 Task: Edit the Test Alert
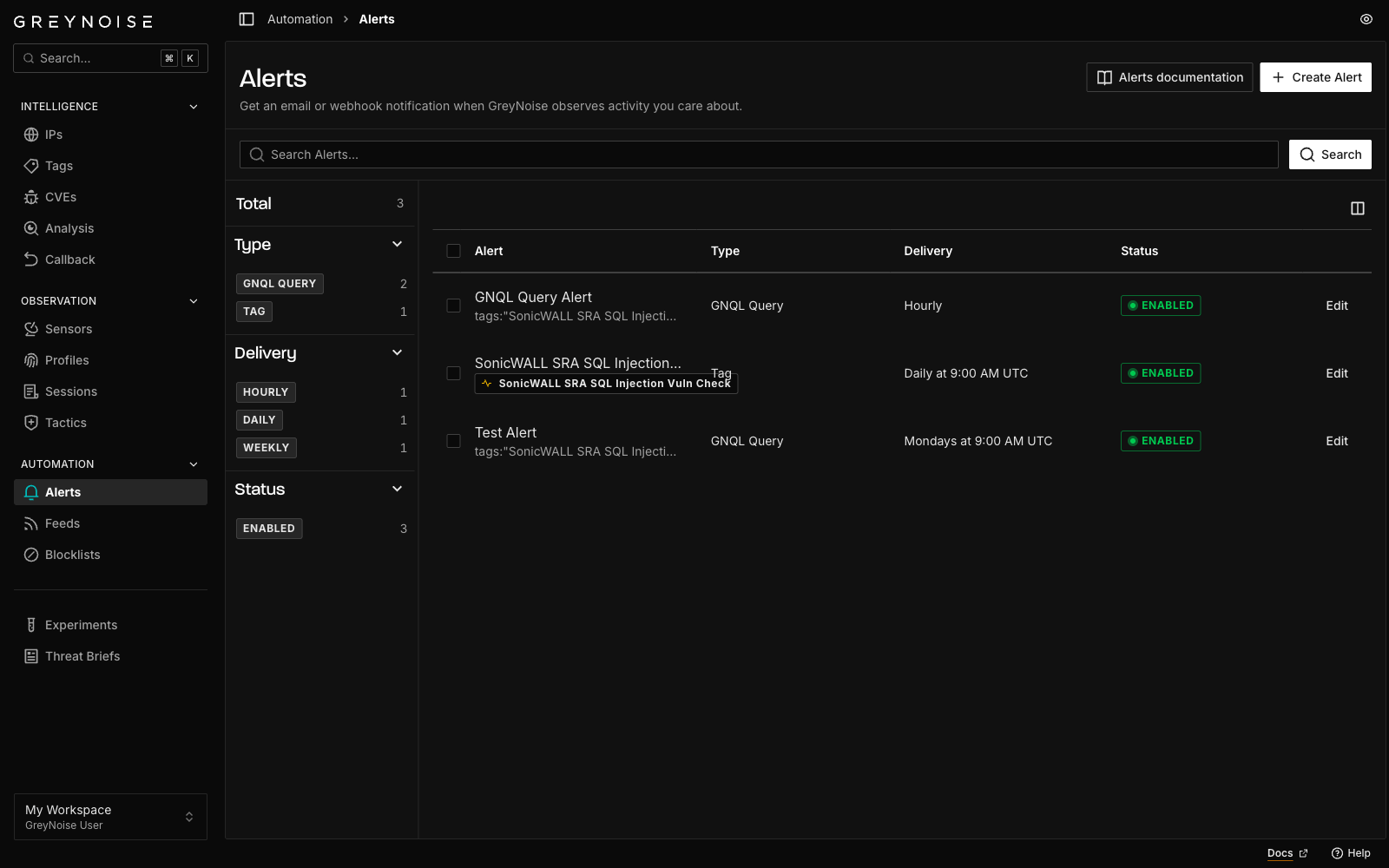click(1337, 441)
